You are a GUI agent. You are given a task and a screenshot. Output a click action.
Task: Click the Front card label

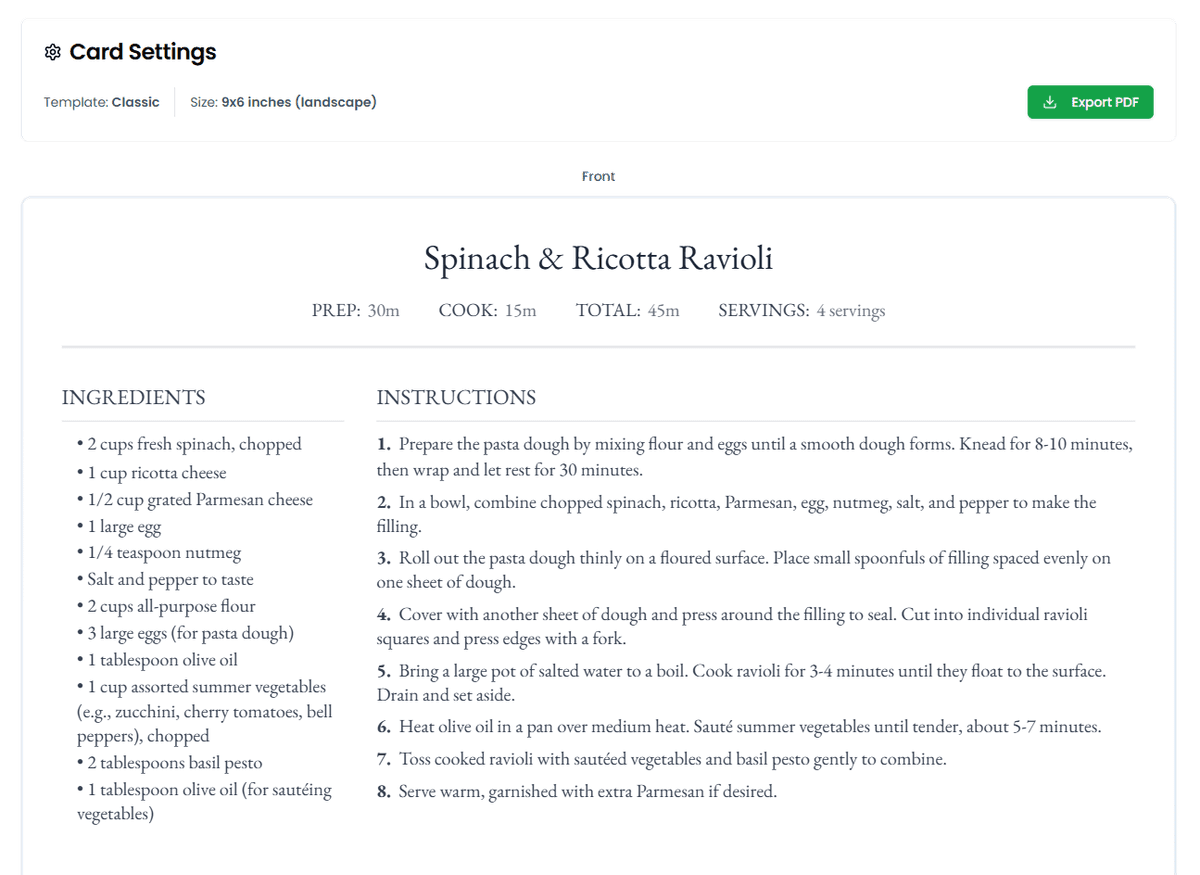click(x=599, y=176)
